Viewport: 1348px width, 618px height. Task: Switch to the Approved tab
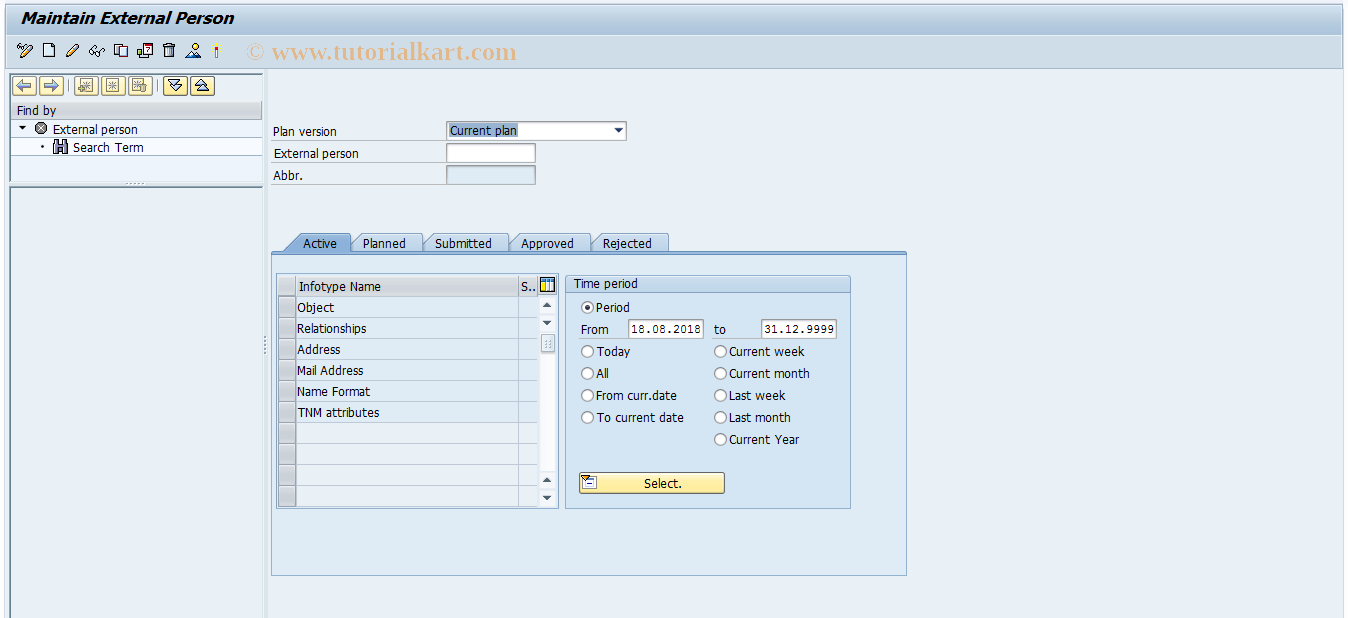[x=547, y=243]
